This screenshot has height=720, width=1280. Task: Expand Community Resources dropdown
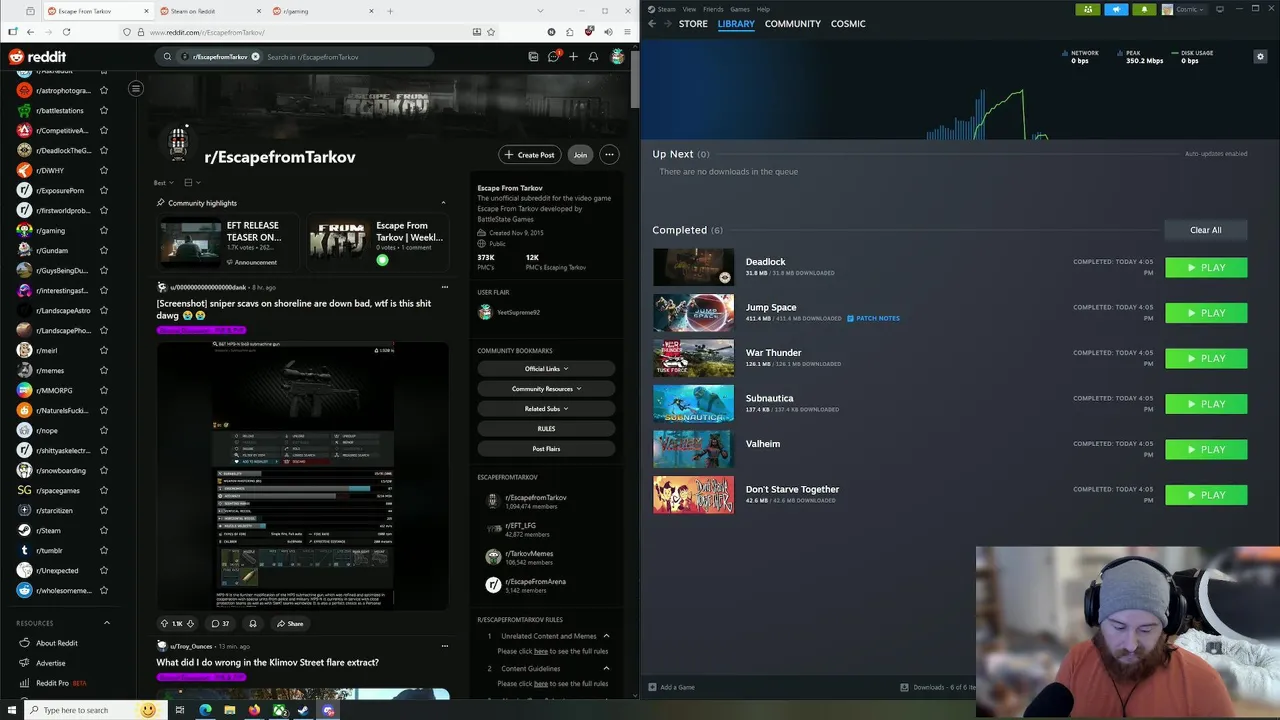coord(546,388)
